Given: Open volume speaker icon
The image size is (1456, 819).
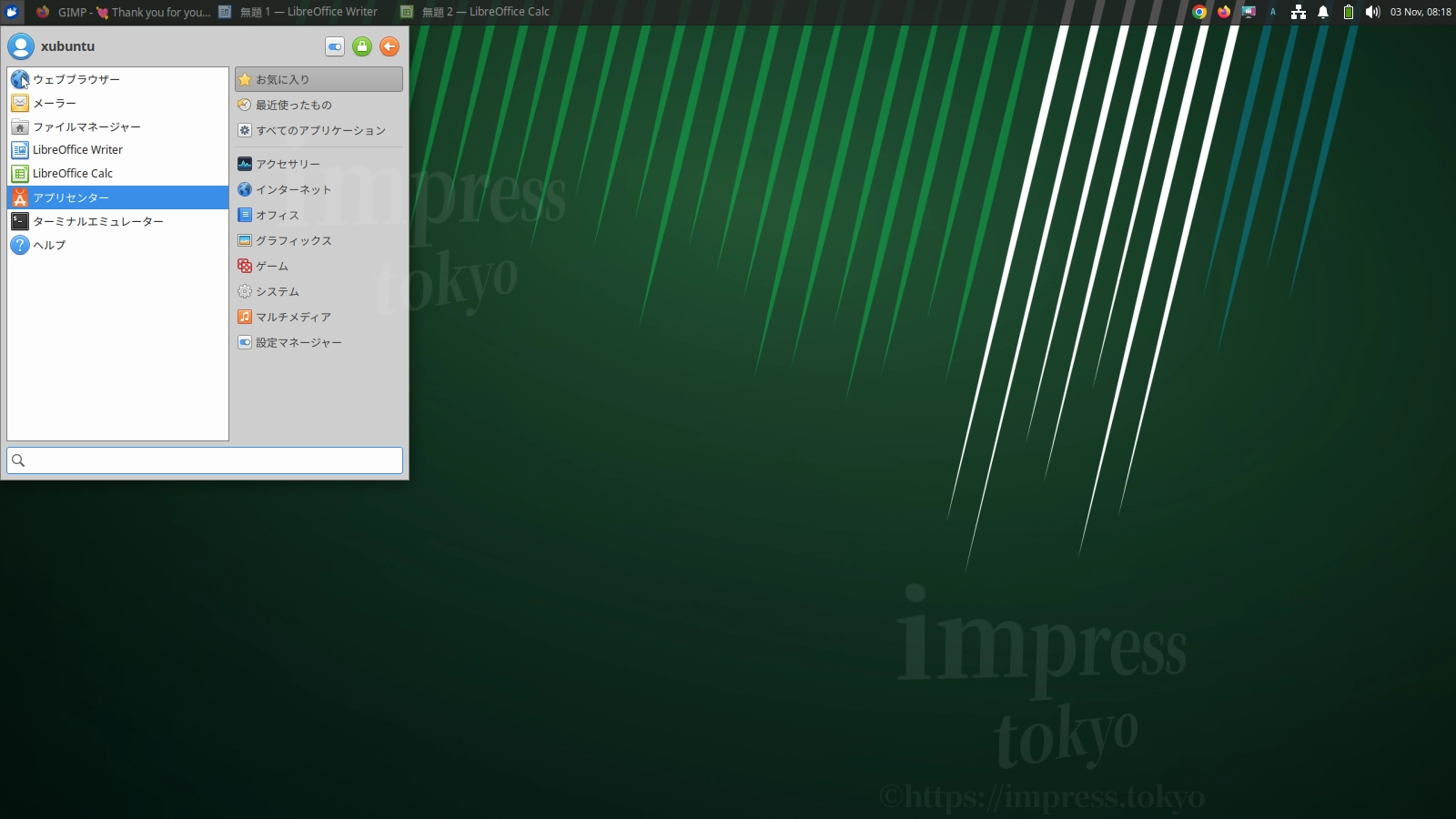Looking at the screenshot, I should pos(1372,12).
